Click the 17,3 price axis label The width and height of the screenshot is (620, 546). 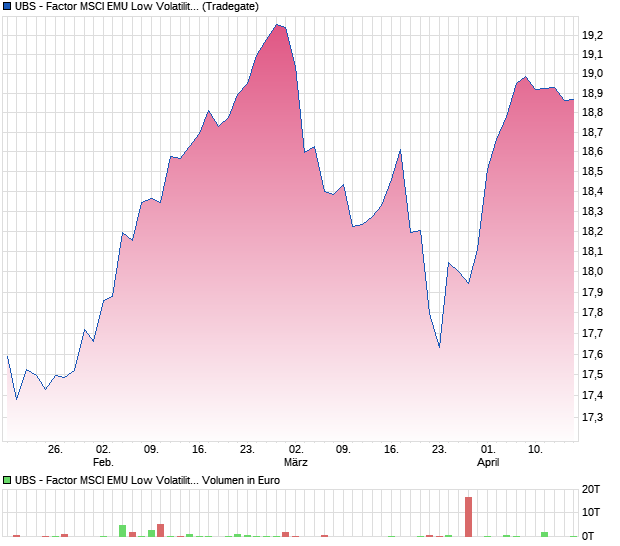point(592,418)
